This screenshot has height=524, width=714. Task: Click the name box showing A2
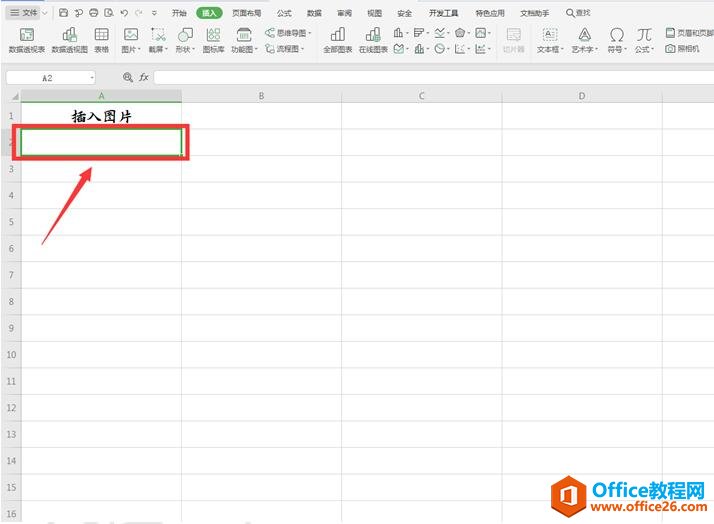47,78
